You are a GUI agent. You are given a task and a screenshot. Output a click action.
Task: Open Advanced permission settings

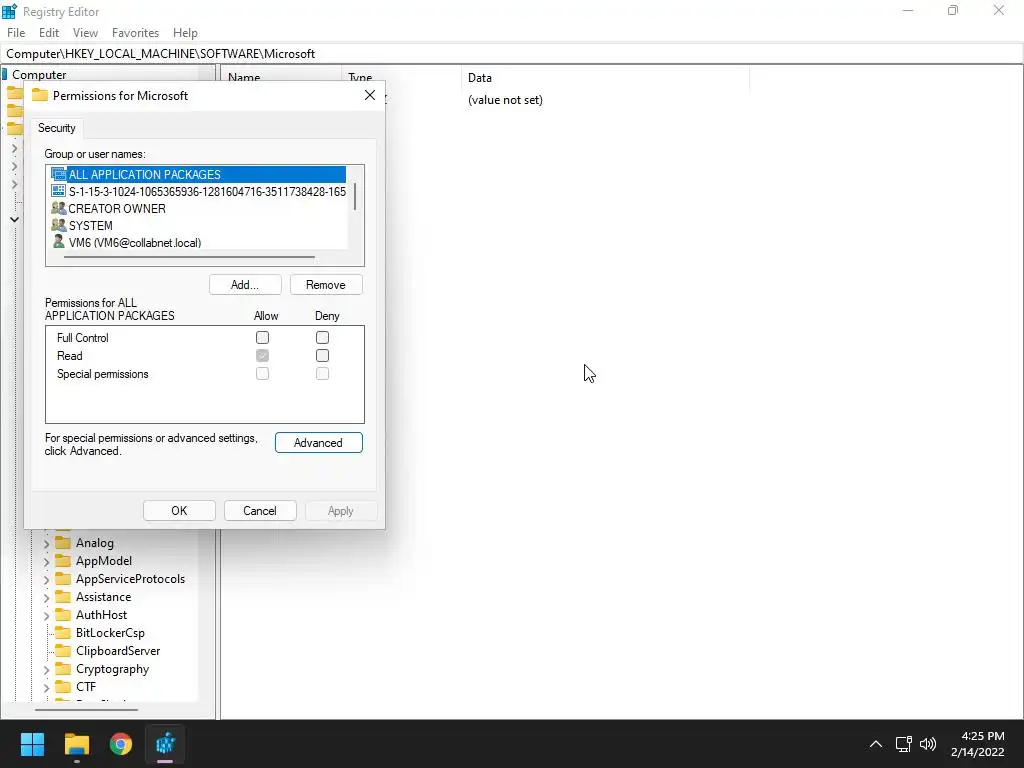(318, 443)
